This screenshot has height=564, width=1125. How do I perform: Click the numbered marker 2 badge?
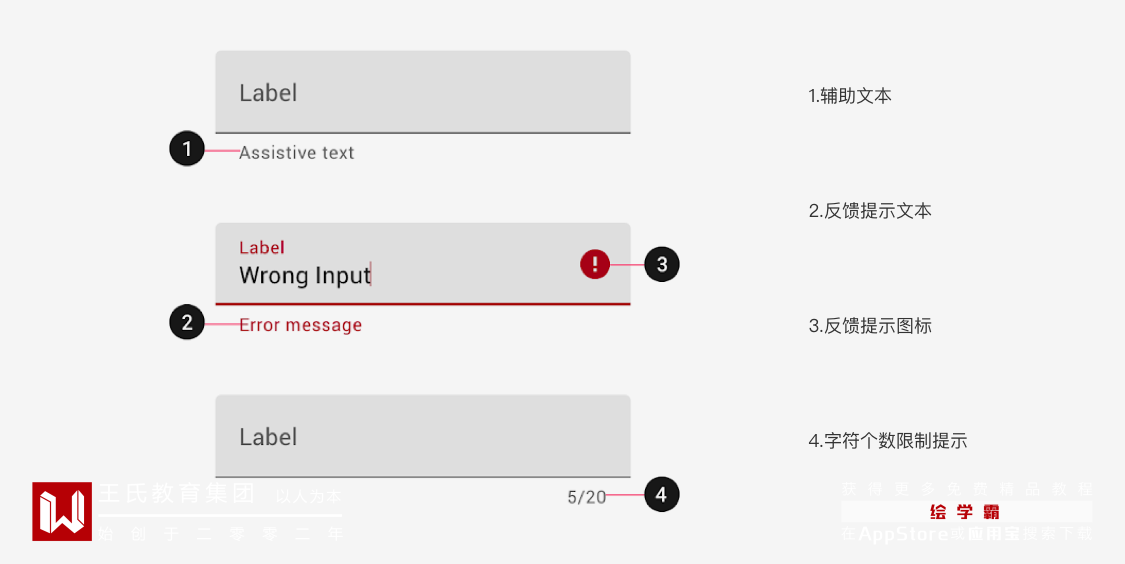point(187,322)
